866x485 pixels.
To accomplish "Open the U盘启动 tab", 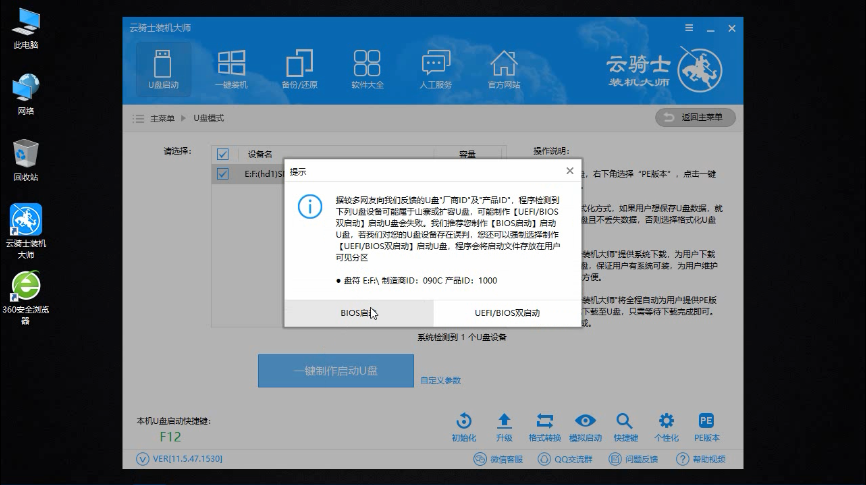I will 163,69.
